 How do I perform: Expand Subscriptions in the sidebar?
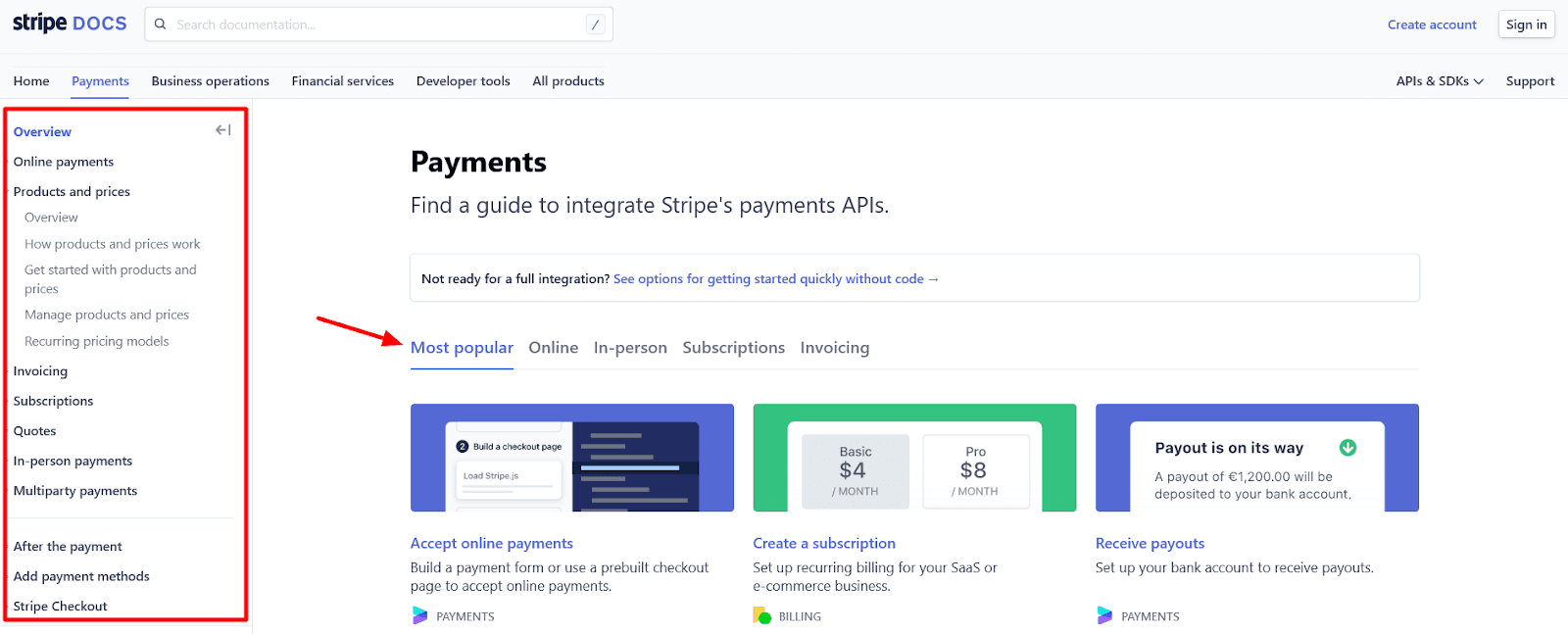tap(53, 401)
